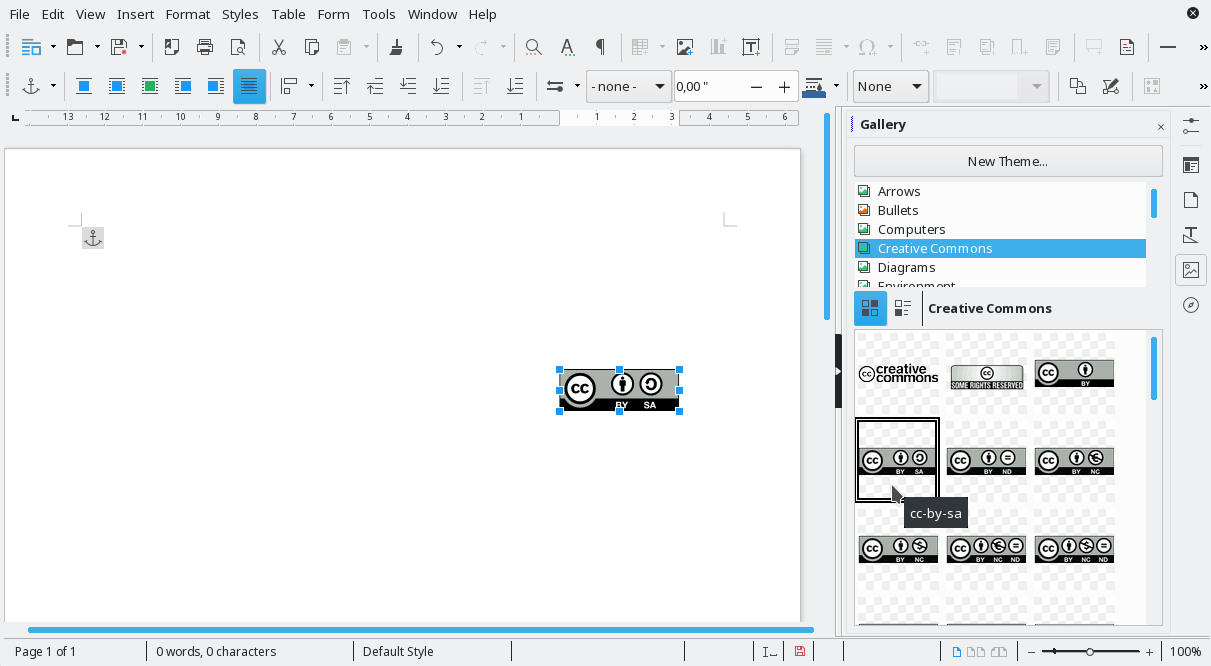Image resolution: width=1211 pixels, height=666 pixels.
Task: Select the Insert Table icon
Action: pyautogui.click(x=640, y=47)
